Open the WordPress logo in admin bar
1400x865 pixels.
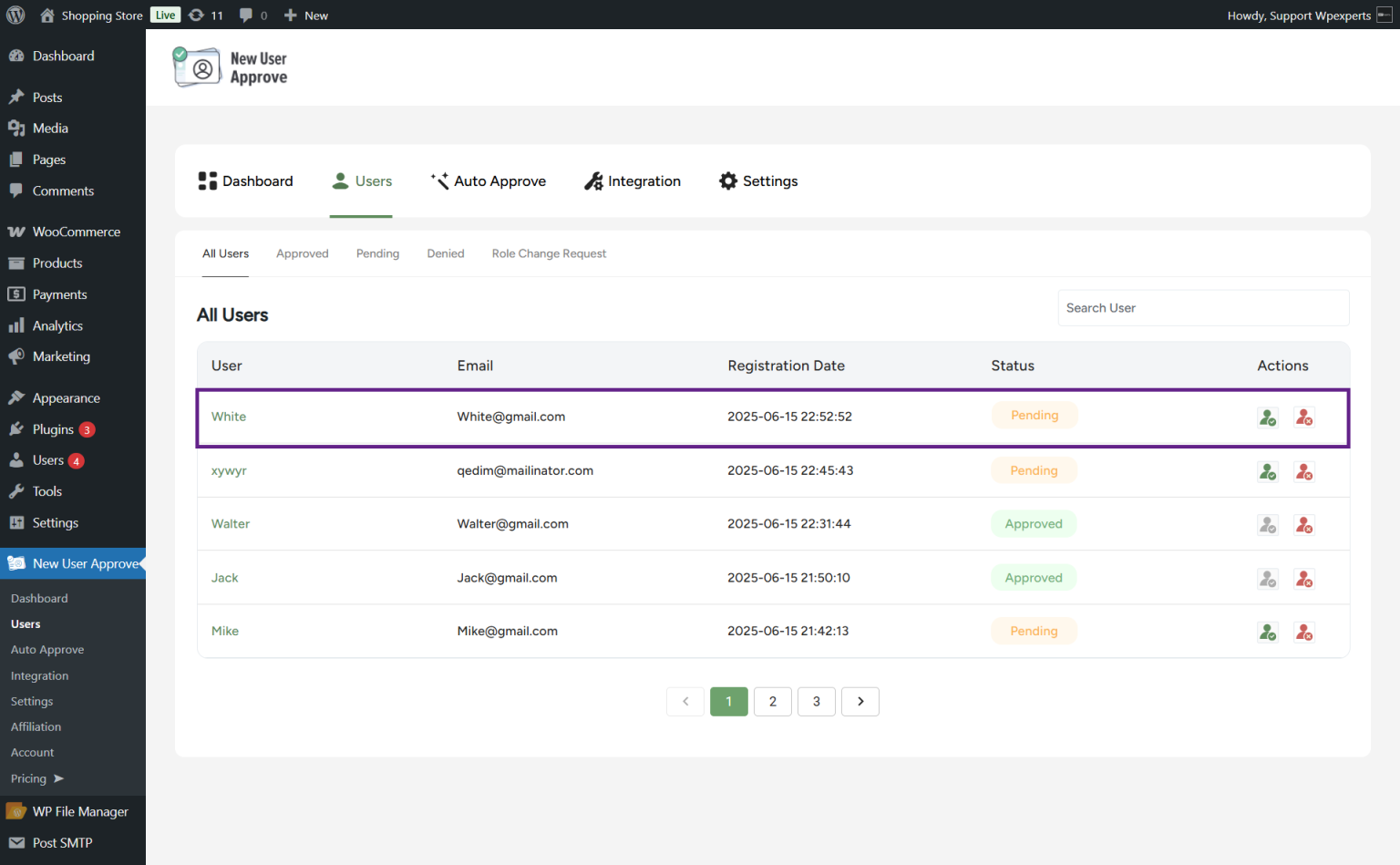pyautogui.click(x=15, y=15)
